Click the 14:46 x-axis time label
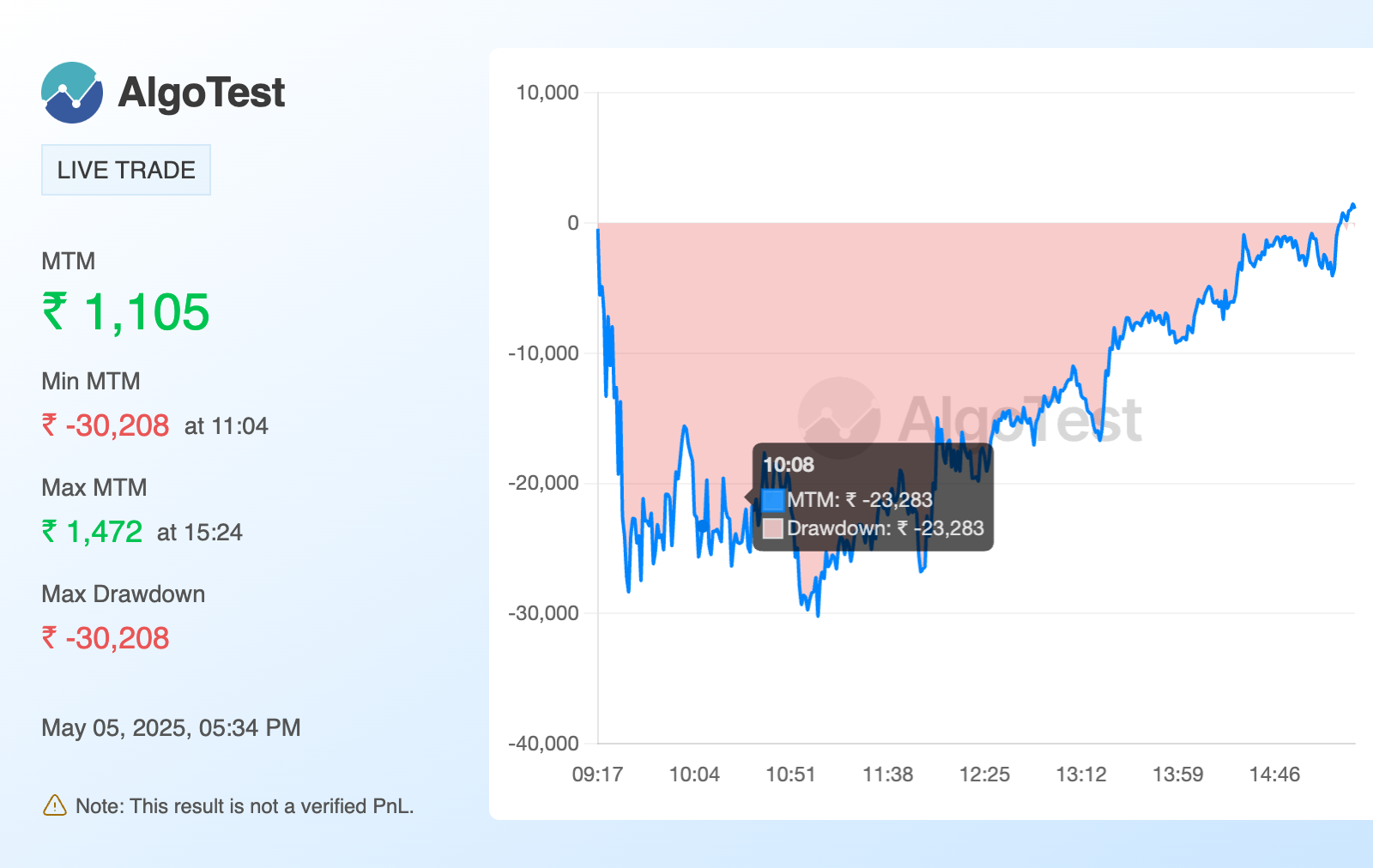Viewport: 1373px width, 868px height. coord(1274,775)
